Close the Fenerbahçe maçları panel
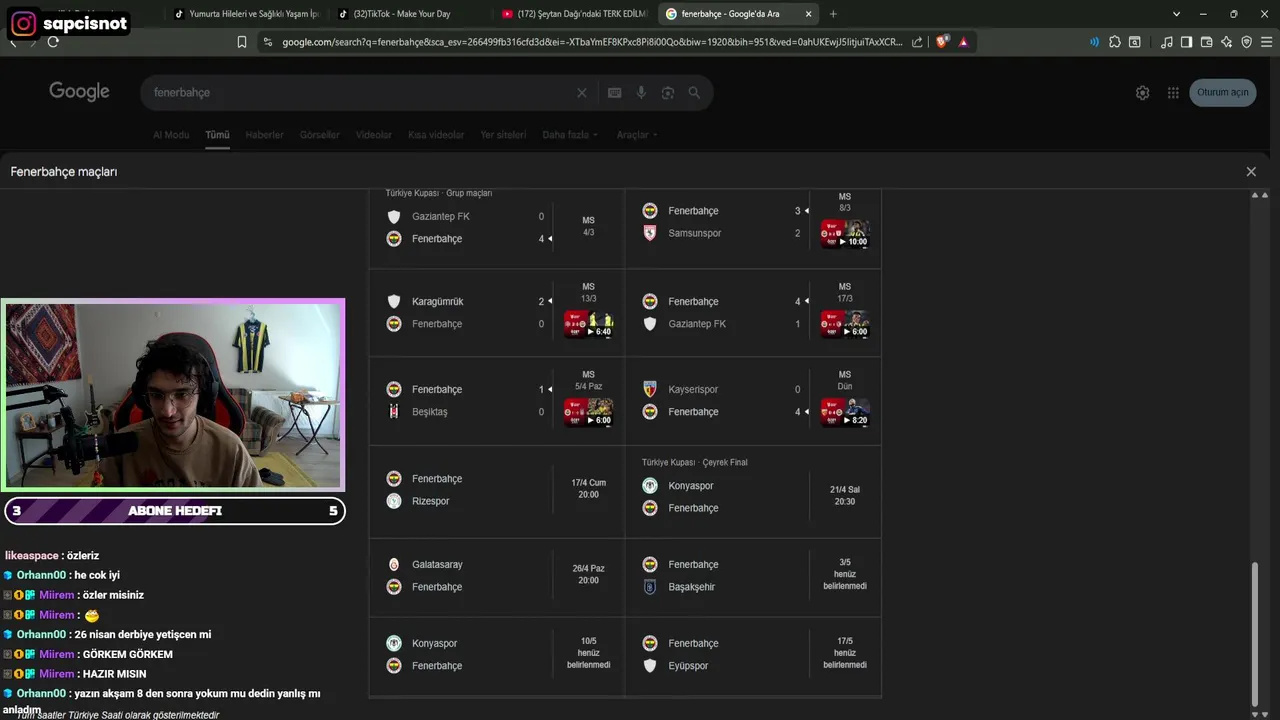This screenshot has height=720, width=1280. coord(1251,171)
